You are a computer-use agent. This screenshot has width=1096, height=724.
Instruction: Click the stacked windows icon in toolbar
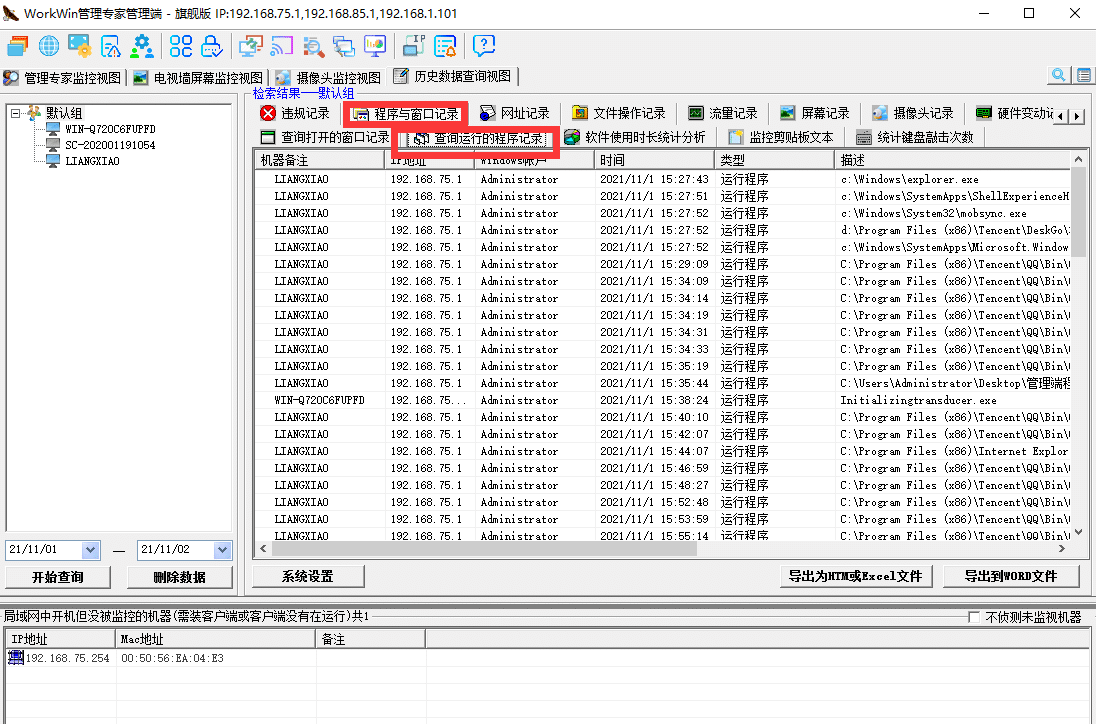[17, 46]
